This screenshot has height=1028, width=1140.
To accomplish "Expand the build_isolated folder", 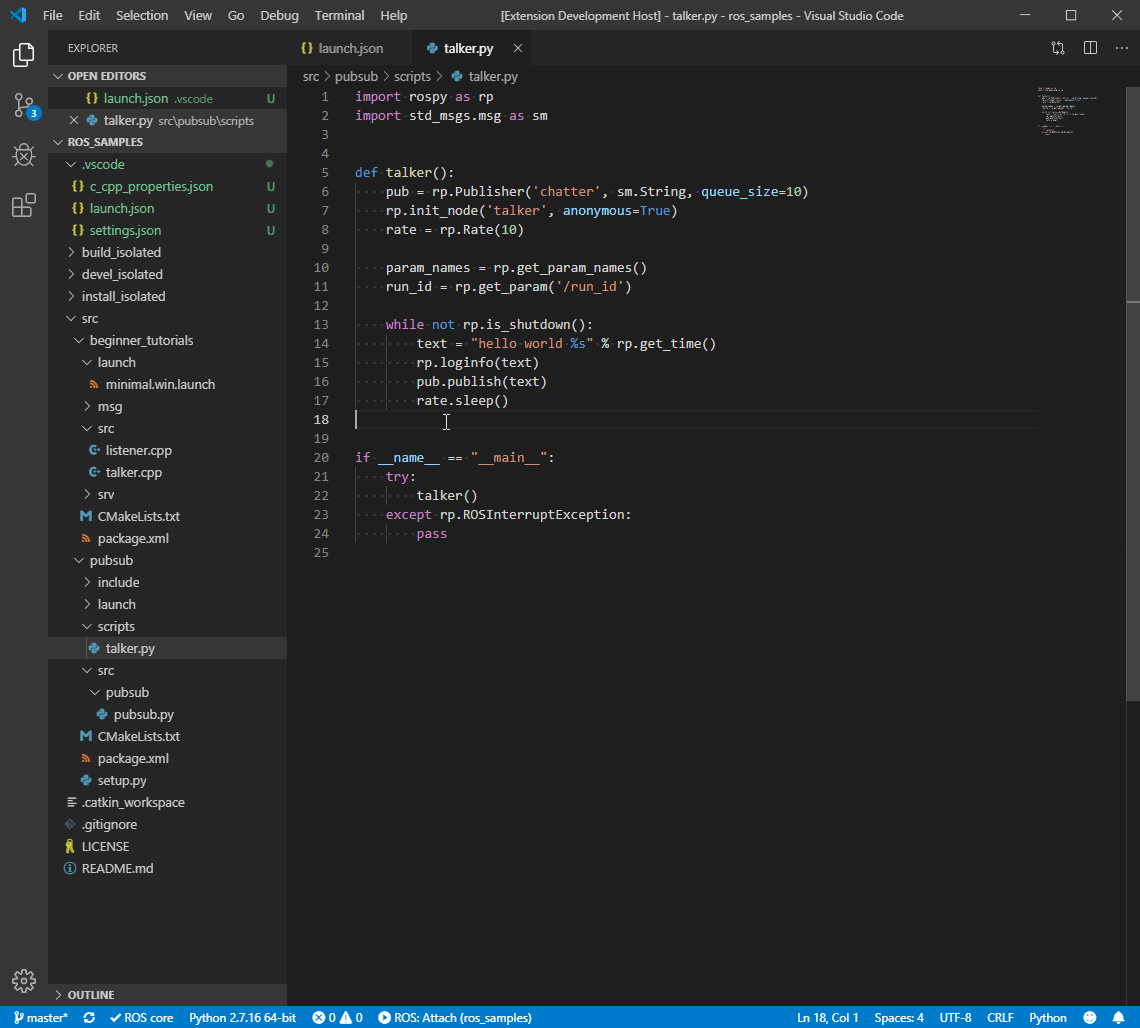I will 167,252.
